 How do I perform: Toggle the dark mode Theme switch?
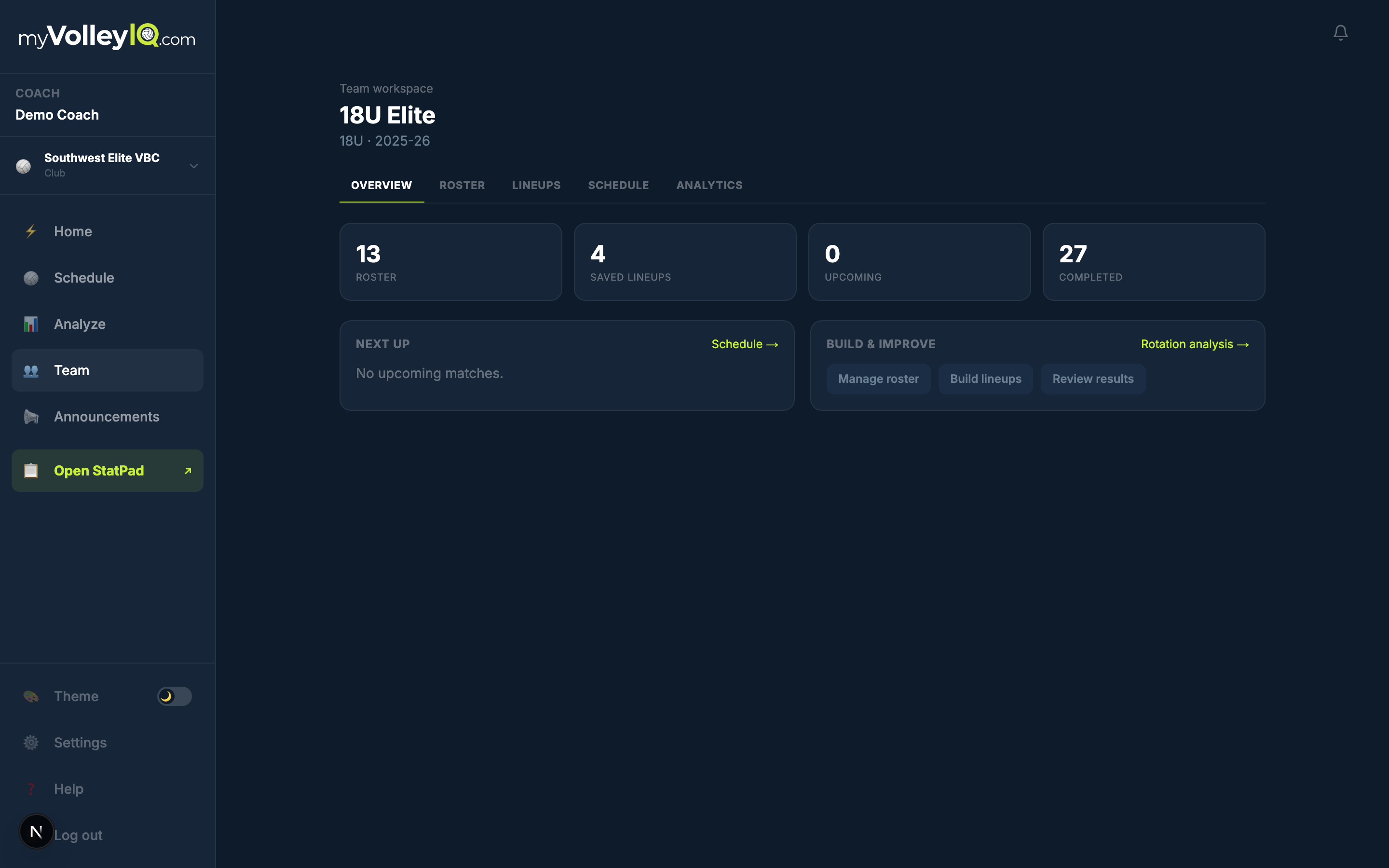(175, 696)
